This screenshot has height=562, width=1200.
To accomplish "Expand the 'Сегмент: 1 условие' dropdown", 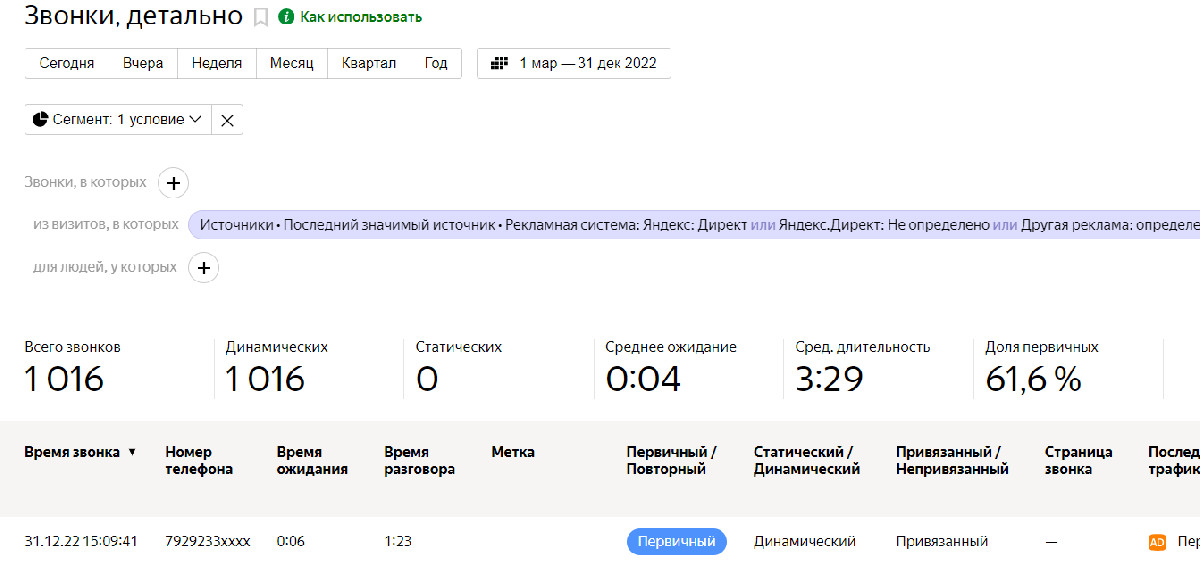I will pos(118,119).
